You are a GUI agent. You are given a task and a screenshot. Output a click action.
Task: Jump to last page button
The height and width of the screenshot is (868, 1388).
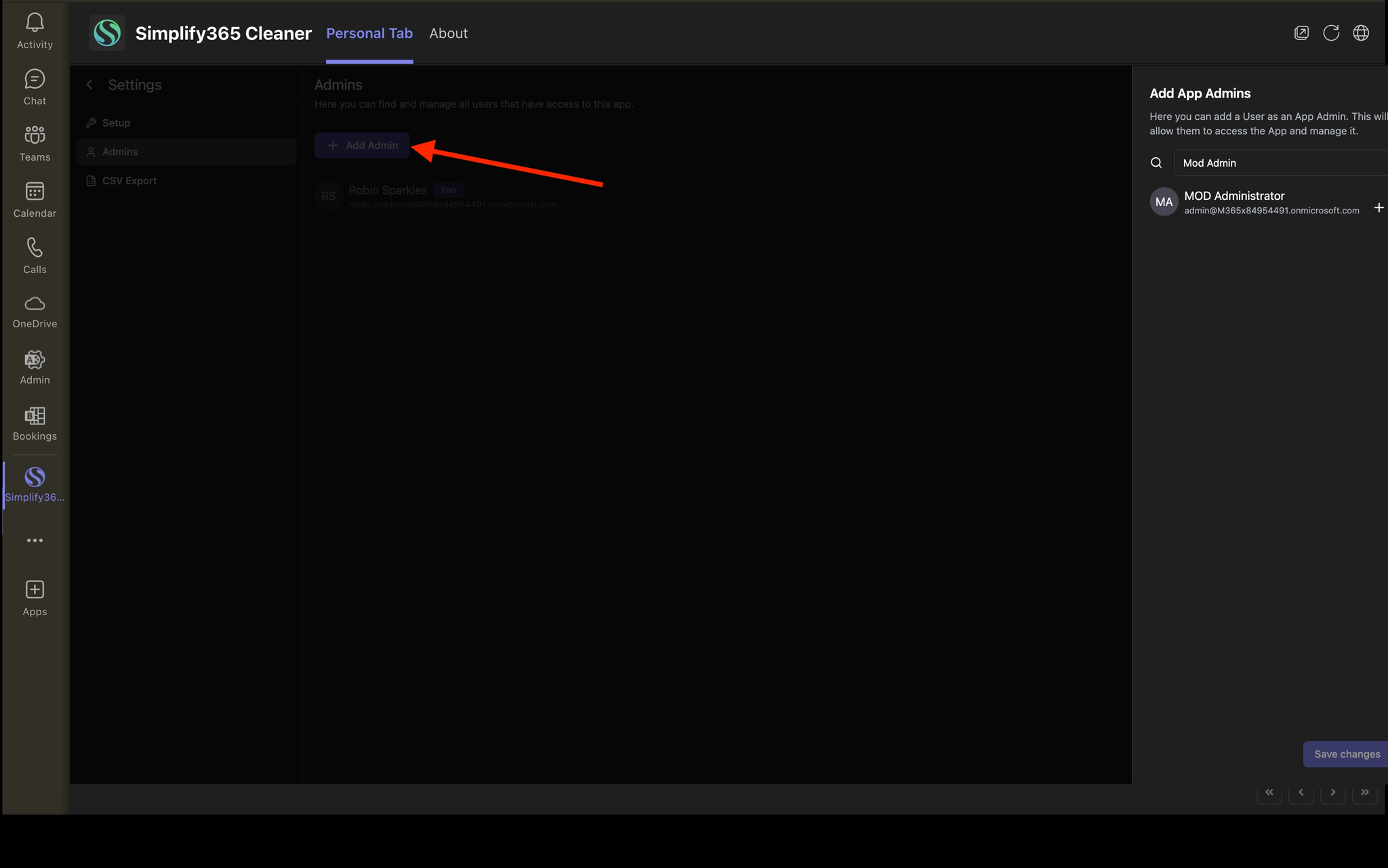click(1365, 792)
